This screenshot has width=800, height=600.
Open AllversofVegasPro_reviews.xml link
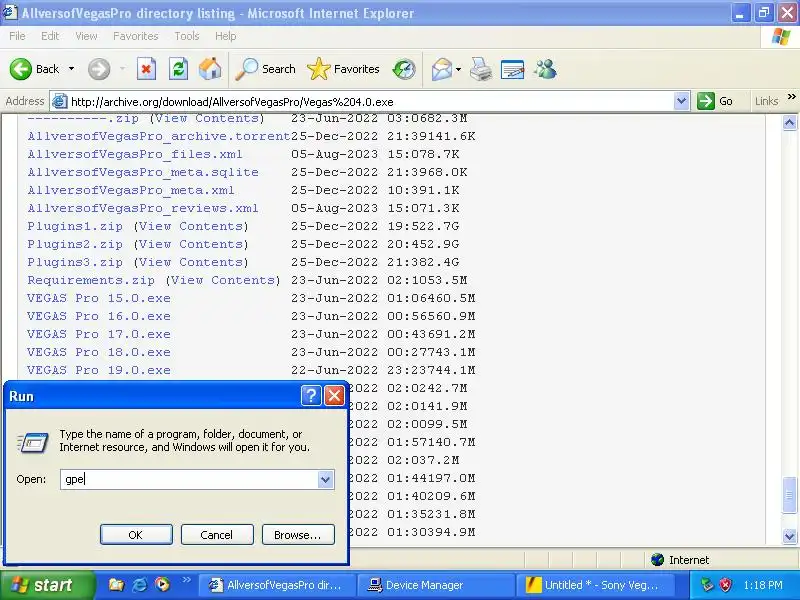pyautogui.click(x=143, y=208)
